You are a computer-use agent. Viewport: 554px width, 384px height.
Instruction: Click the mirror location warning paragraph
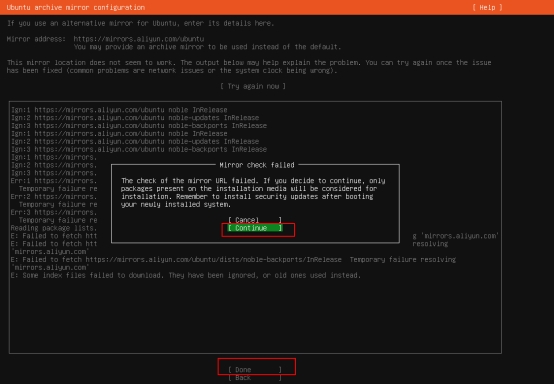tap(249, 66)
